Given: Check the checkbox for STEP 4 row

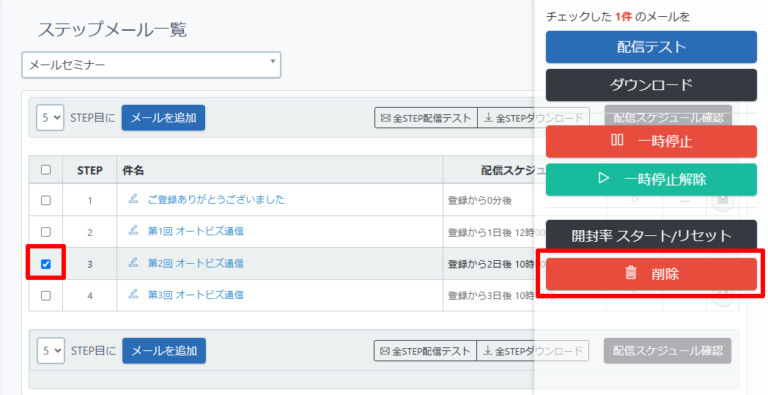Looking at the screenshot, I should tap(46, 296).
